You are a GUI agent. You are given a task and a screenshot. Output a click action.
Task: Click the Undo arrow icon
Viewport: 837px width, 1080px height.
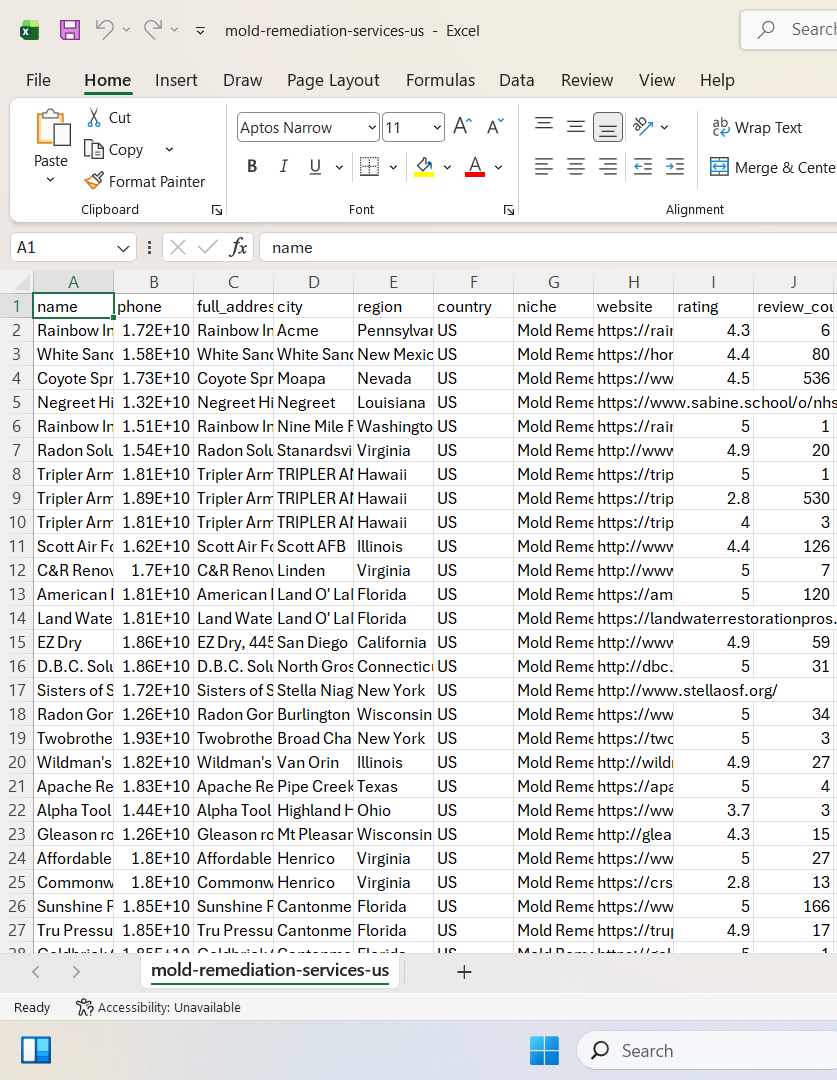105,30
